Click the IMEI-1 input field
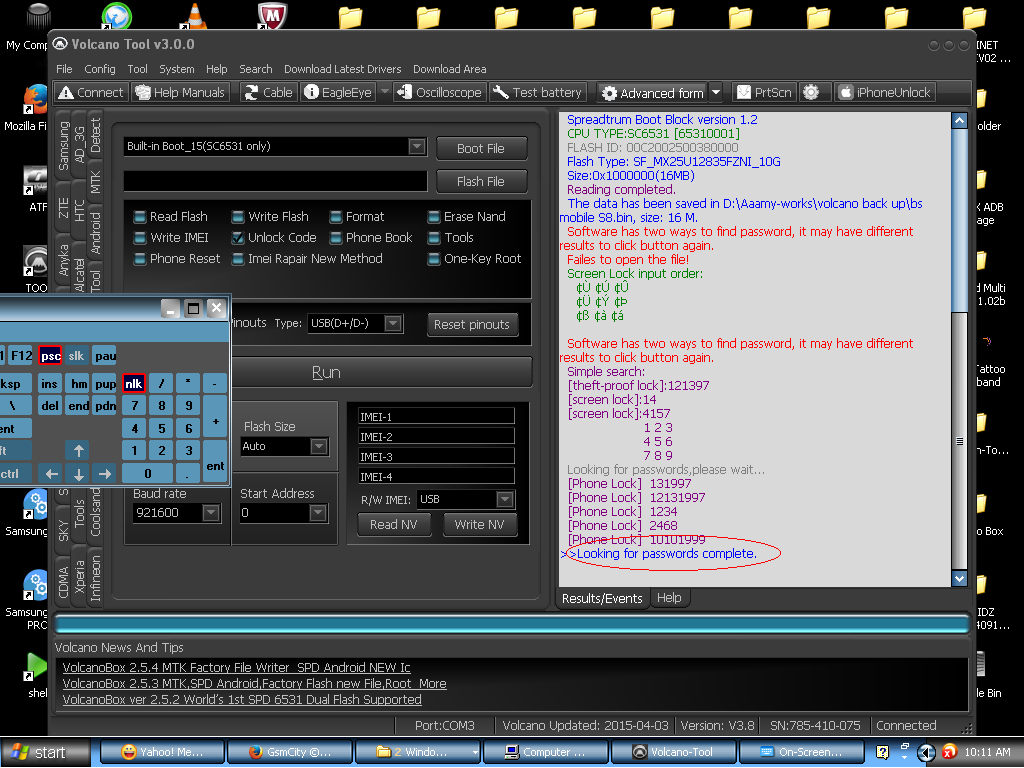The height and width of the screenshot is (768, 1024). point(436,416)
